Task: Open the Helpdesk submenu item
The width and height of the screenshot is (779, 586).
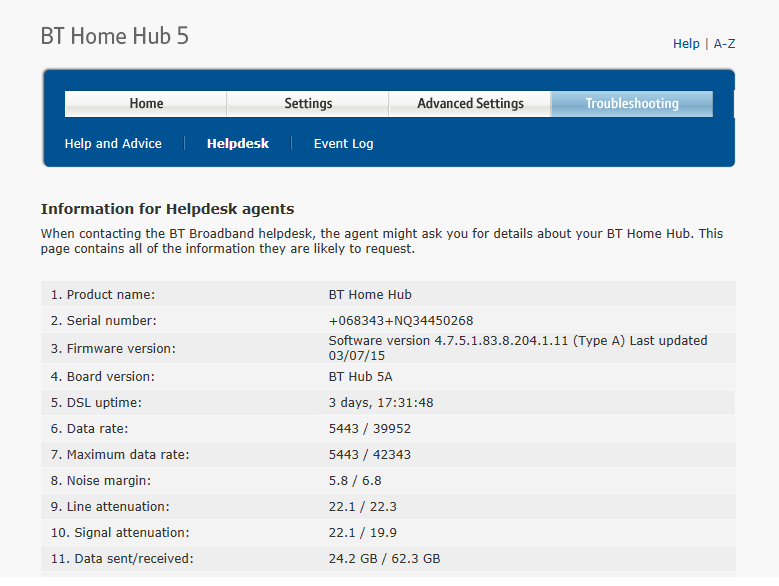Action: (237, 144)
